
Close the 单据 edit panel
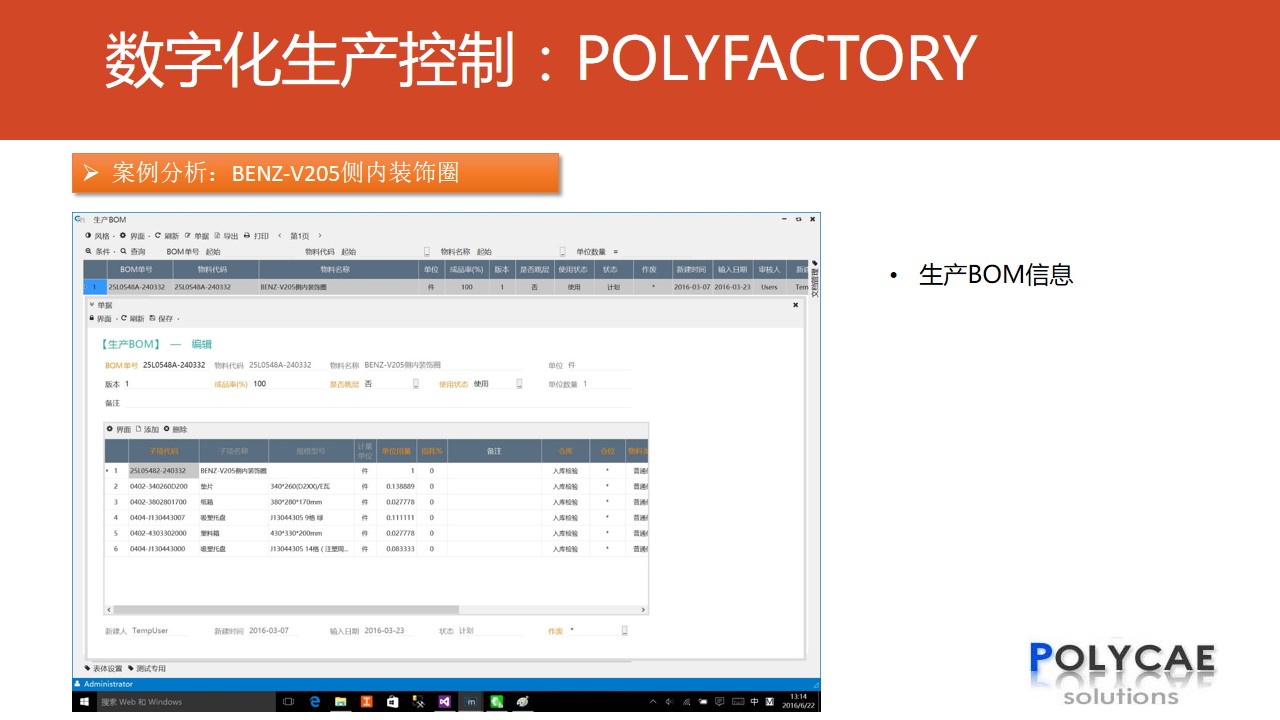(x=796, y=305)
